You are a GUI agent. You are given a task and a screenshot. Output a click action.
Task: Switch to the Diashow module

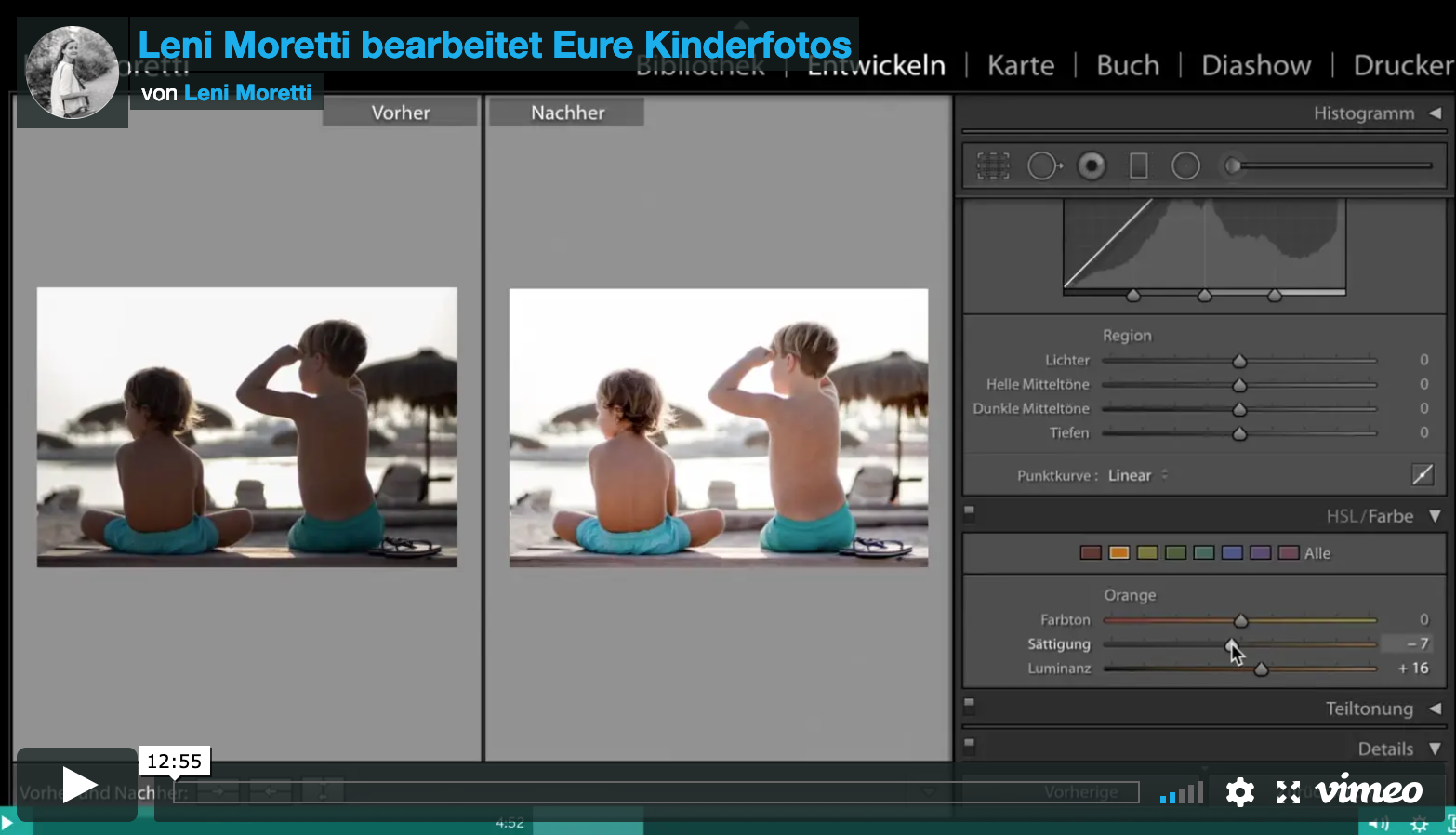(1256, 65)
